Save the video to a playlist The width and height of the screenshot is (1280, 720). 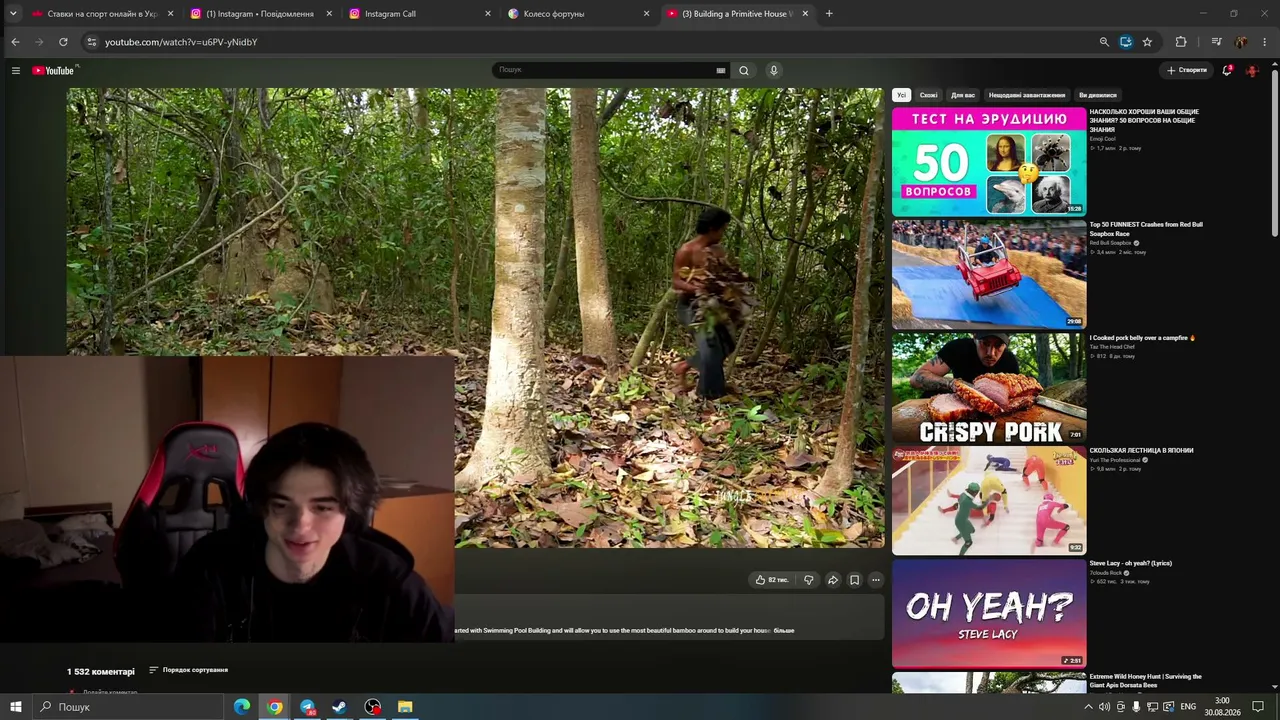pyautogui.click(x=854, y=580)
